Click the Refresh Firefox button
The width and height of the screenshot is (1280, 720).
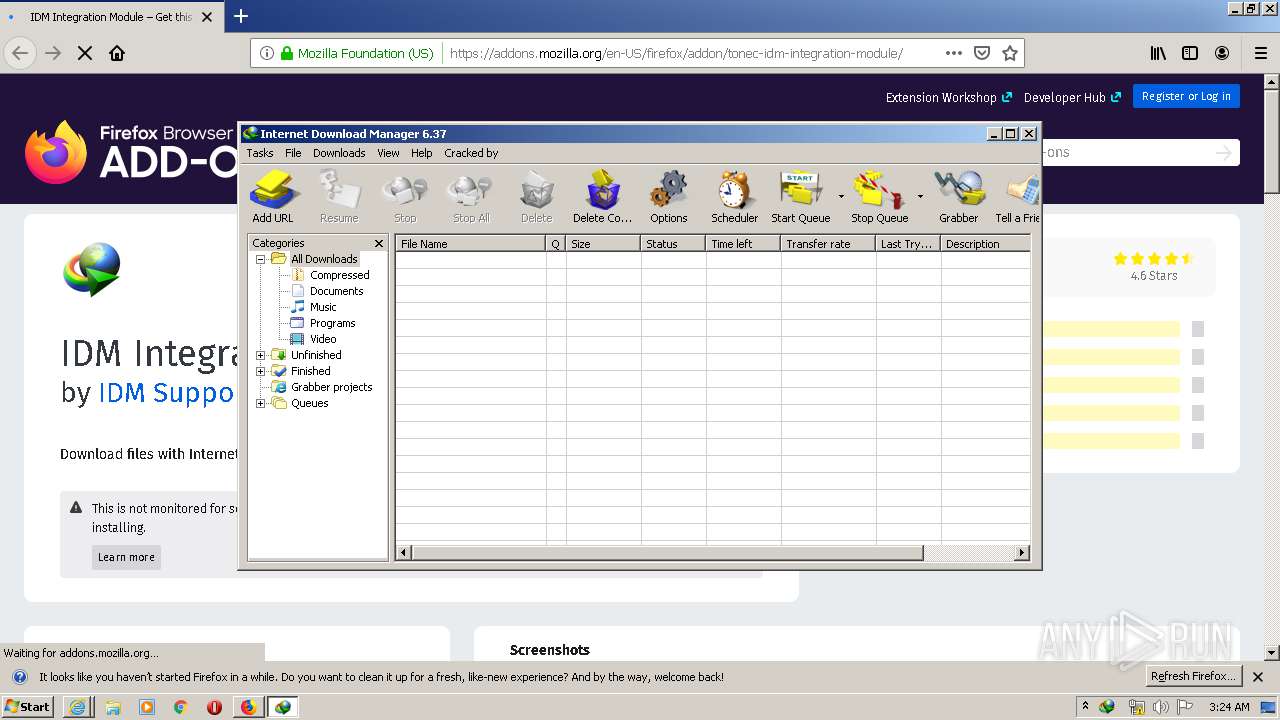(1193, 676)
